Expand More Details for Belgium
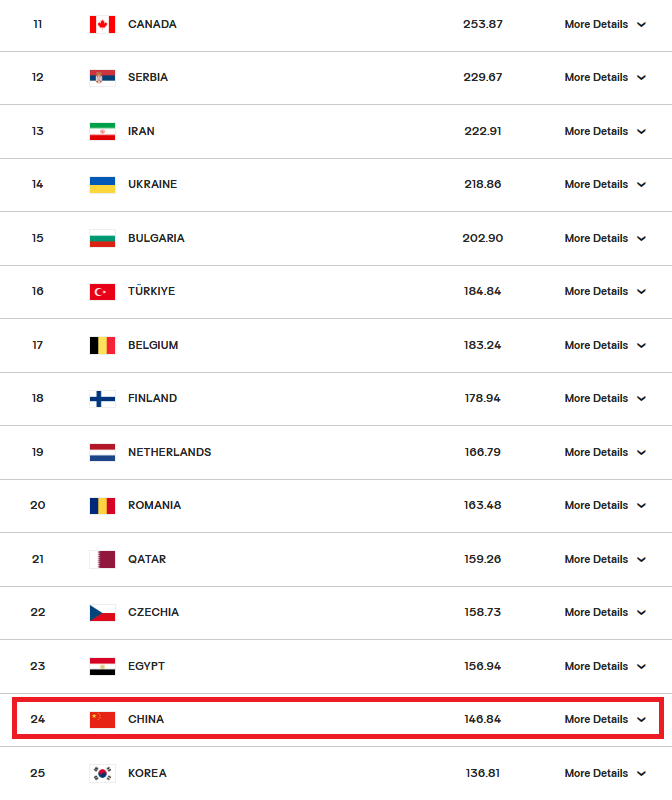The width and height of the screenshot is (672, 800). [605, 345]
